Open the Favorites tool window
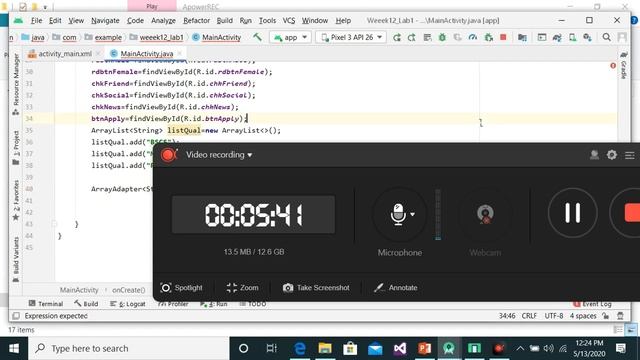The height and width of the screenshot is (360, 640). (16, 200)
